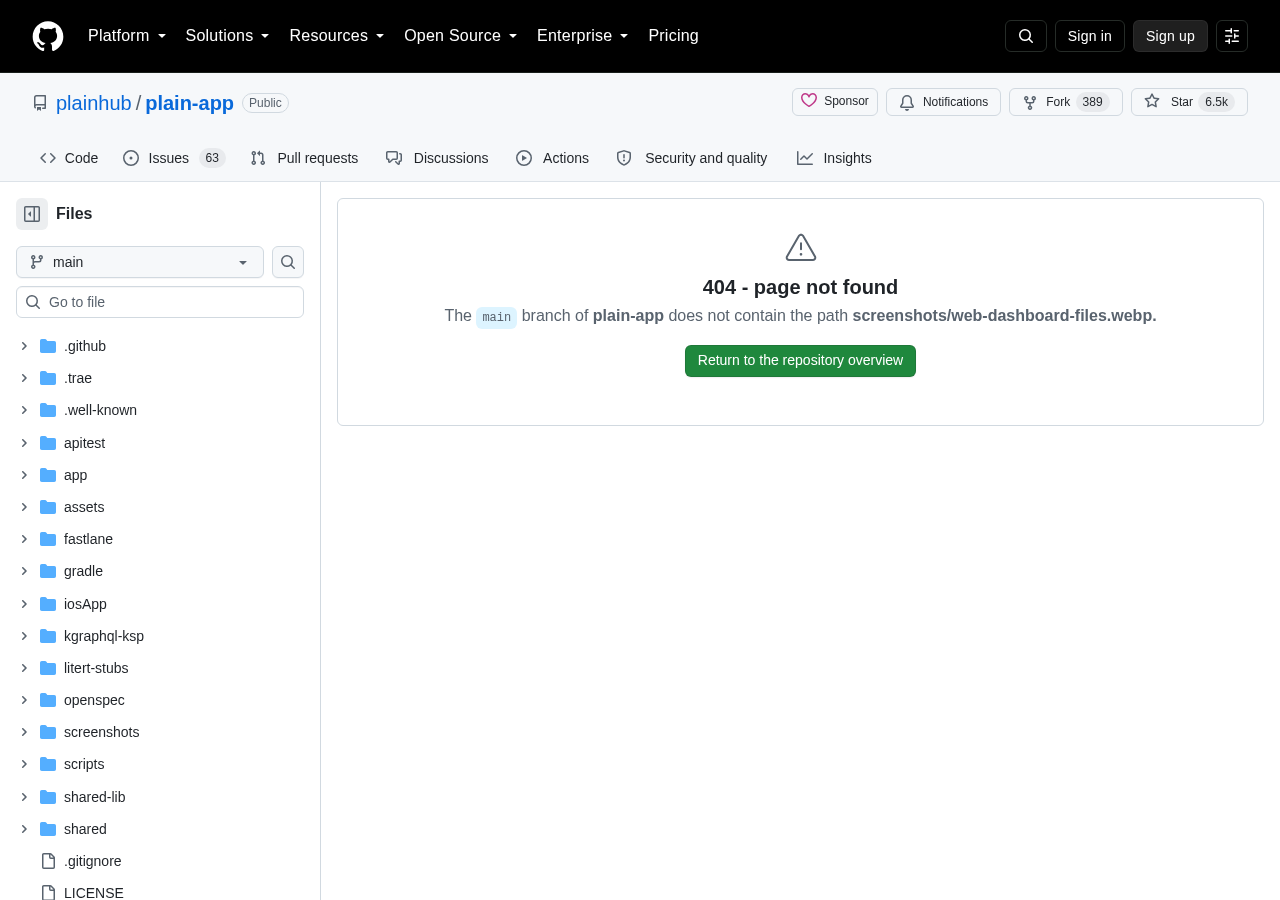Click the Pull requests icon
Screen dimensions: 1280x900
coord(258,158)
